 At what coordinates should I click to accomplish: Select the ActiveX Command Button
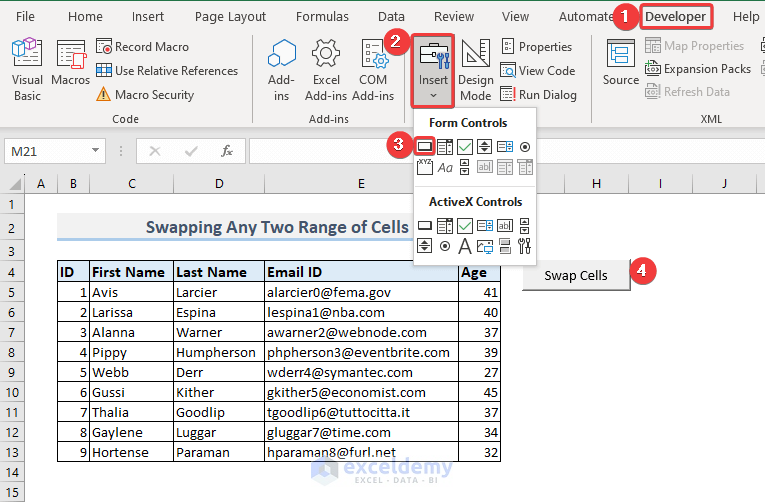(424, 225)
